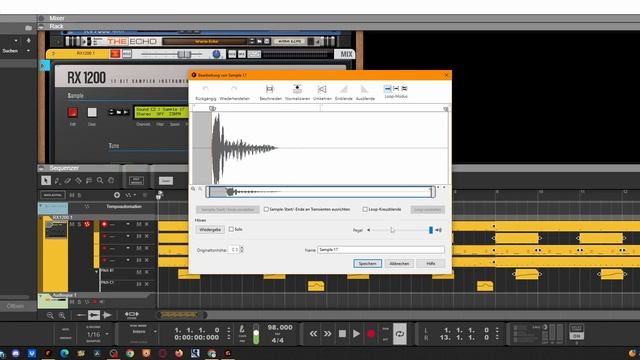The width and height of the screenshot is (640, 360).
Task: Tick the Solo checkbox under Hören
Action: click(231, 229)
